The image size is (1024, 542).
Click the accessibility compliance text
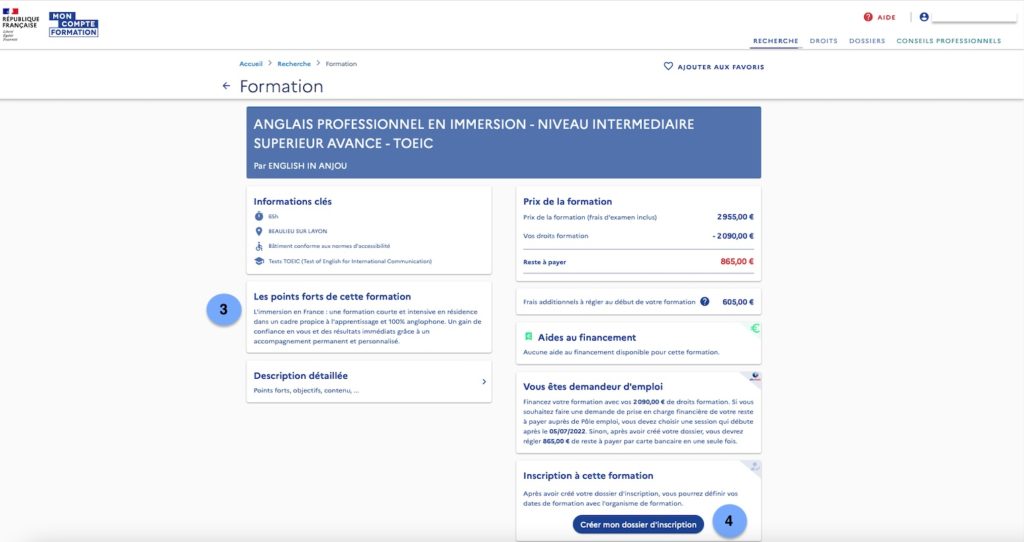(329, 246)
